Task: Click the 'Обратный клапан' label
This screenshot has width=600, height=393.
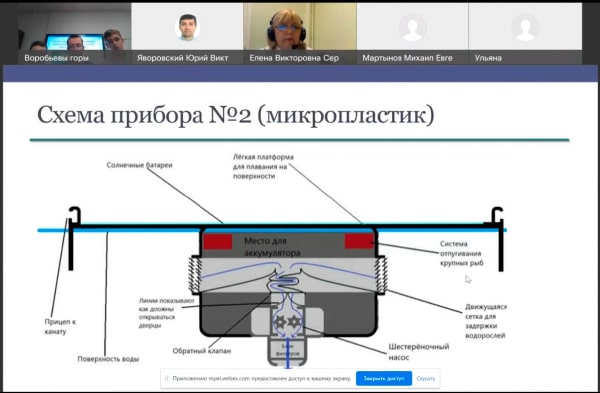Action: pos(202,351)
